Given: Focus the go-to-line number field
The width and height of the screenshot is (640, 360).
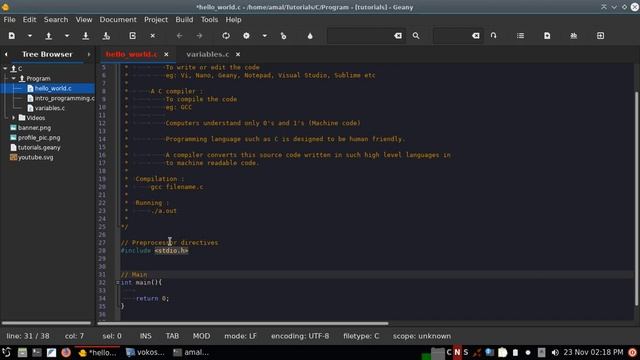Looking at the screenshot, I should 452,36.
